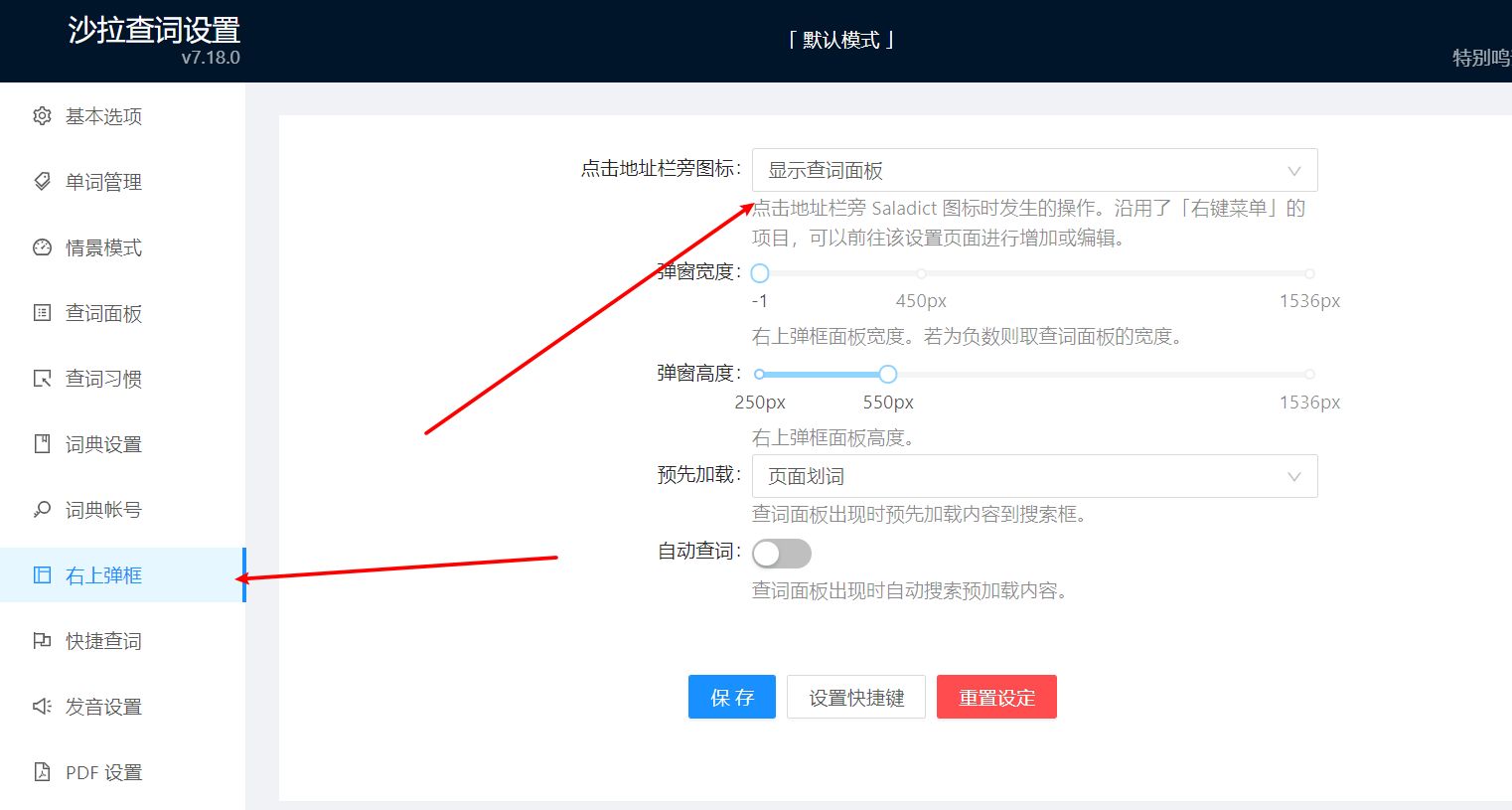Open 词典帐号 in the sidebar

[122, 510]
